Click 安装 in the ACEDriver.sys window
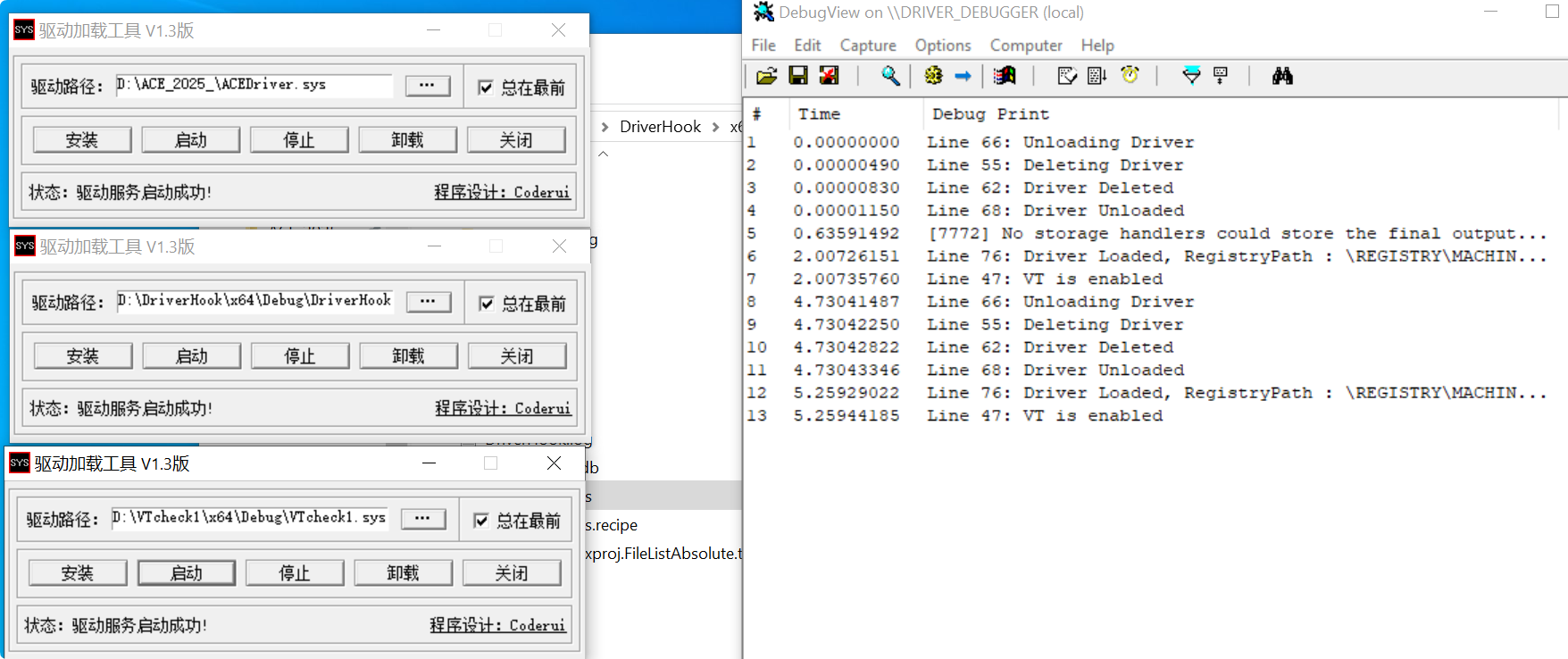Viewport: 1568px width, 659px height. pos(82,140)
